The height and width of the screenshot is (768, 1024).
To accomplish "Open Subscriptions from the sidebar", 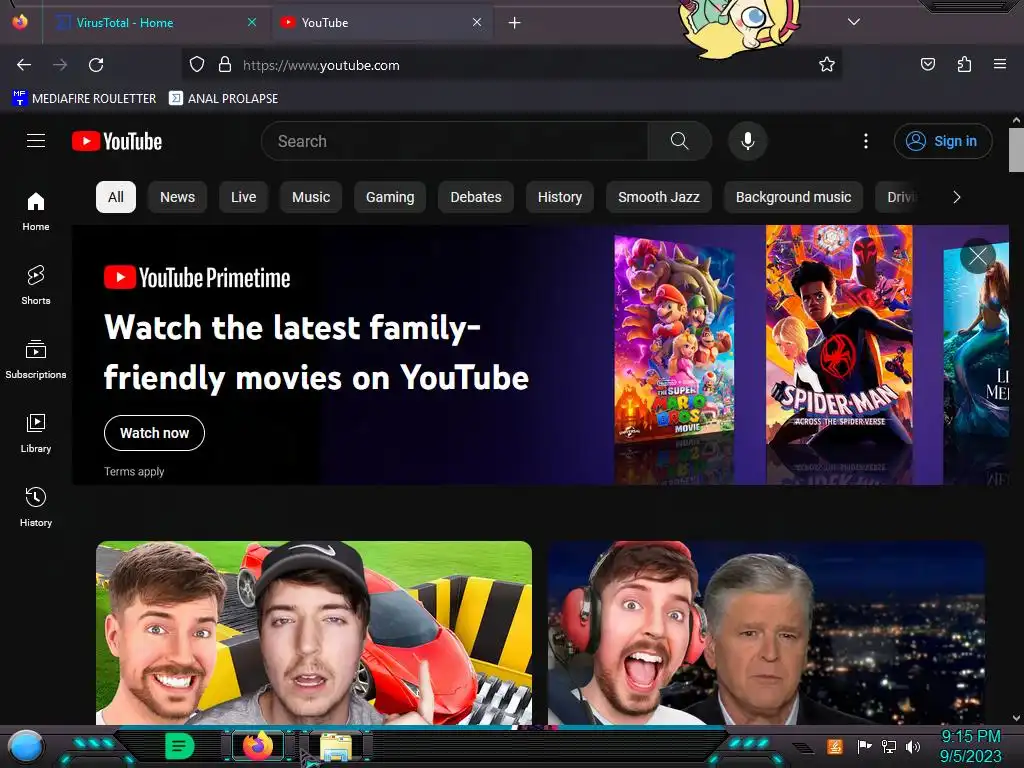I will 36,359.
